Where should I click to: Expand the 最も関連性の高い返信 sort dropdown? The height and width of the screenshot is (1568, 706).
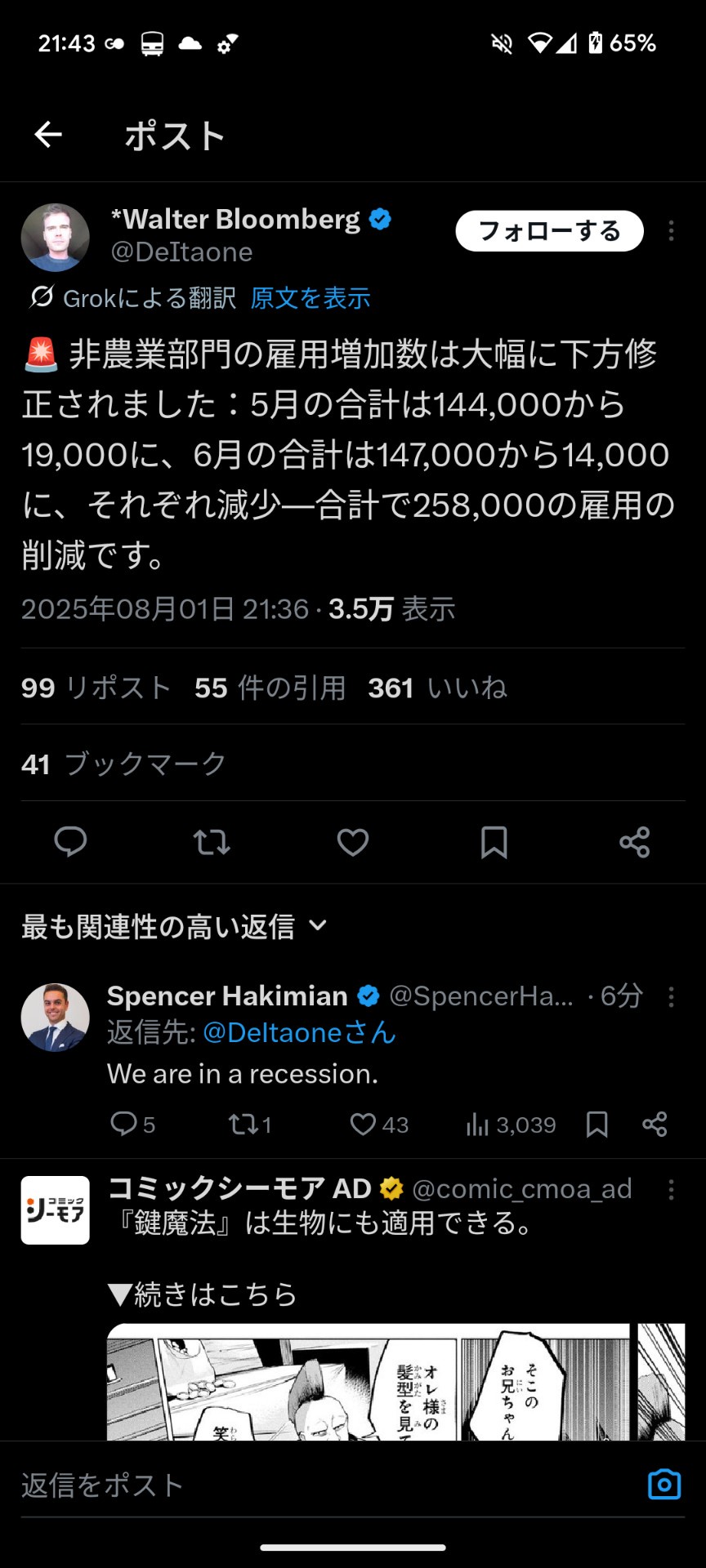(318, 925)
